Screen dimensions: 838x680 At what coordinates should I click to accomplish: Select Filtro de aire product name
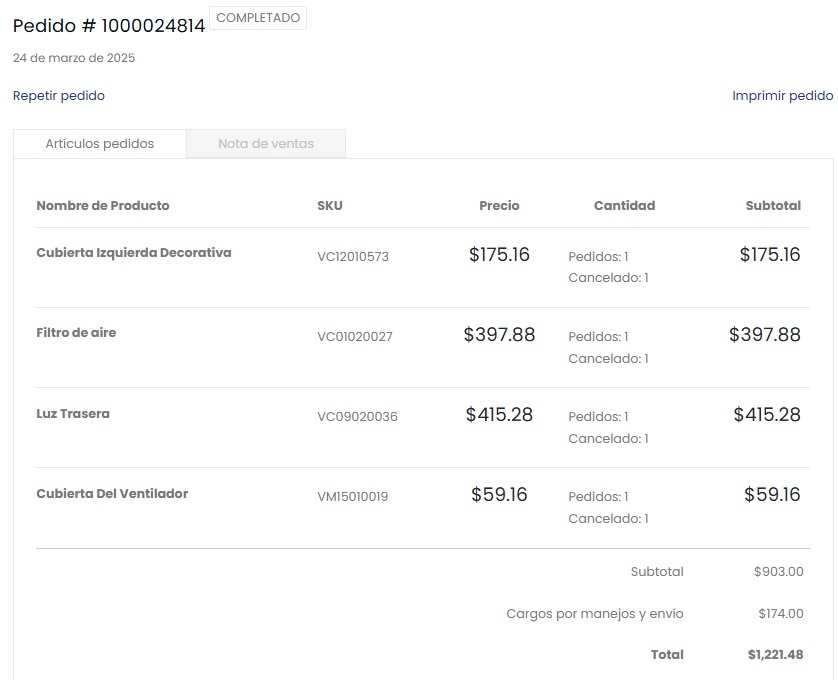pyautogui.click(x=76, y=333)
